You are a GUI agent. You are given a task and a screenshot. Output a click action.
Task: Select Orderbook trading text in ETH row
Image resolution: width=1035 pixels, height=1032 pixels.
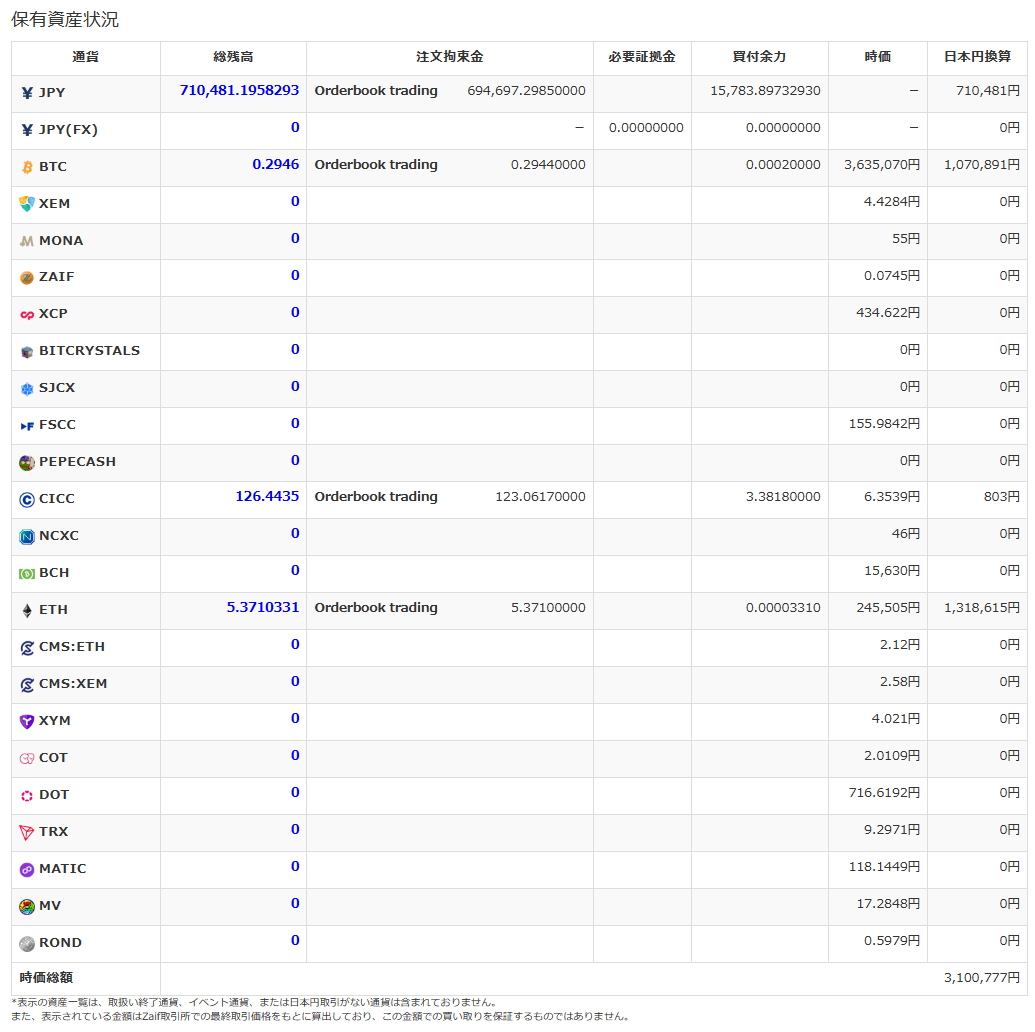(376, 607)
